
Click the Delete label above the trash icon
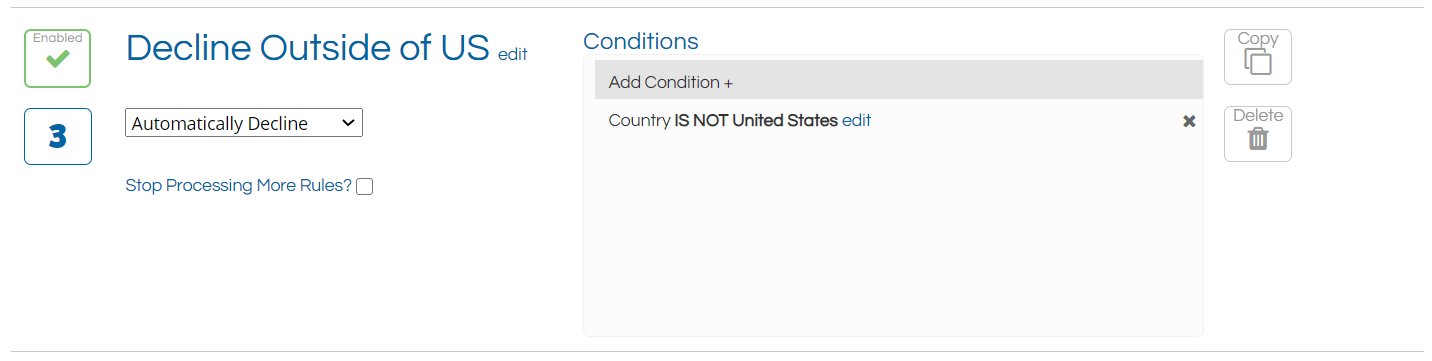1258,116
